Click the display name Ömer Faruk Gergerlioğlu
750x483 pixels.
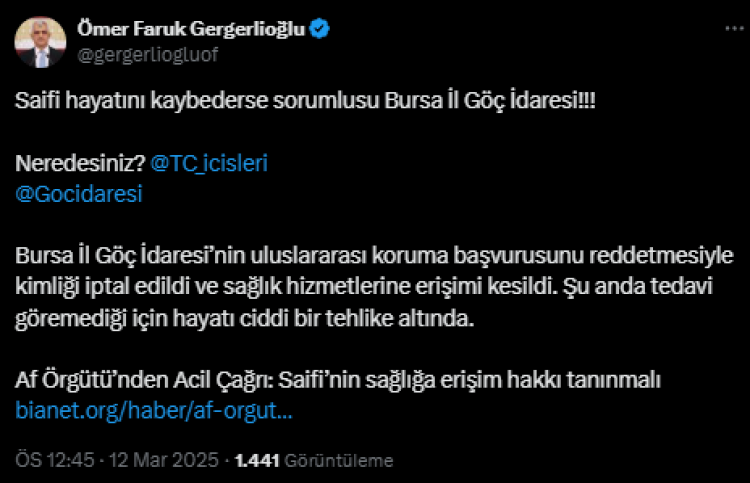click(190, 31)
